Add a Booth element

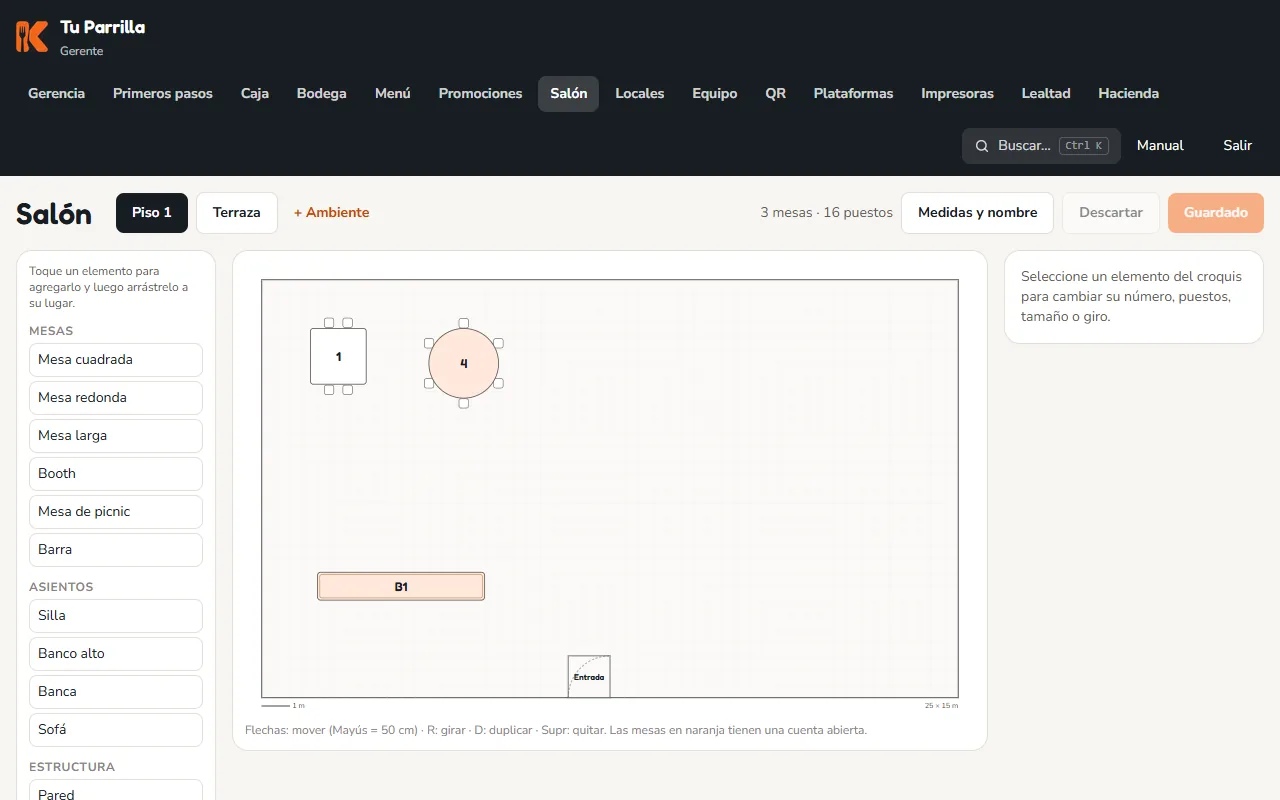pos(116,474)
